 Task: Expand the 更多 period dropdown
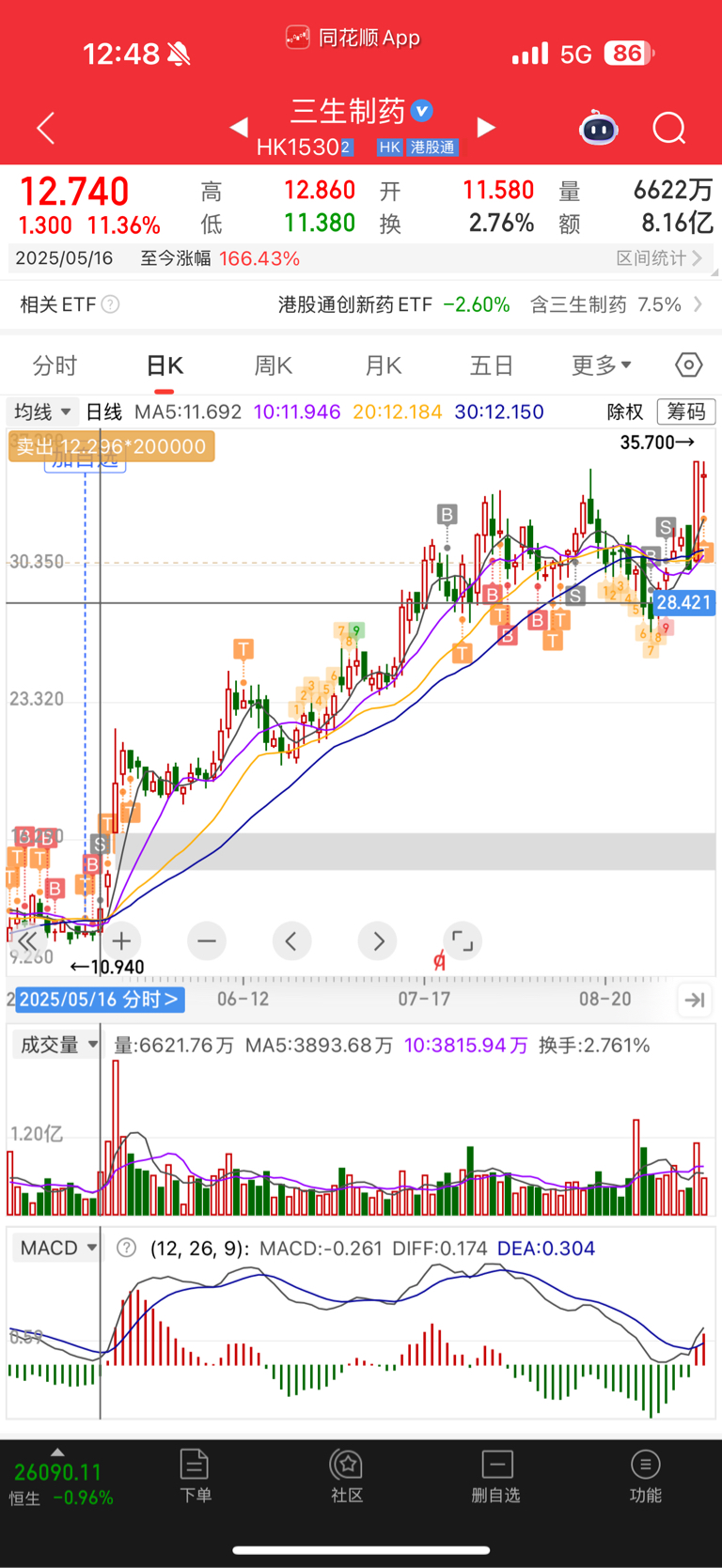click(602, 365)
